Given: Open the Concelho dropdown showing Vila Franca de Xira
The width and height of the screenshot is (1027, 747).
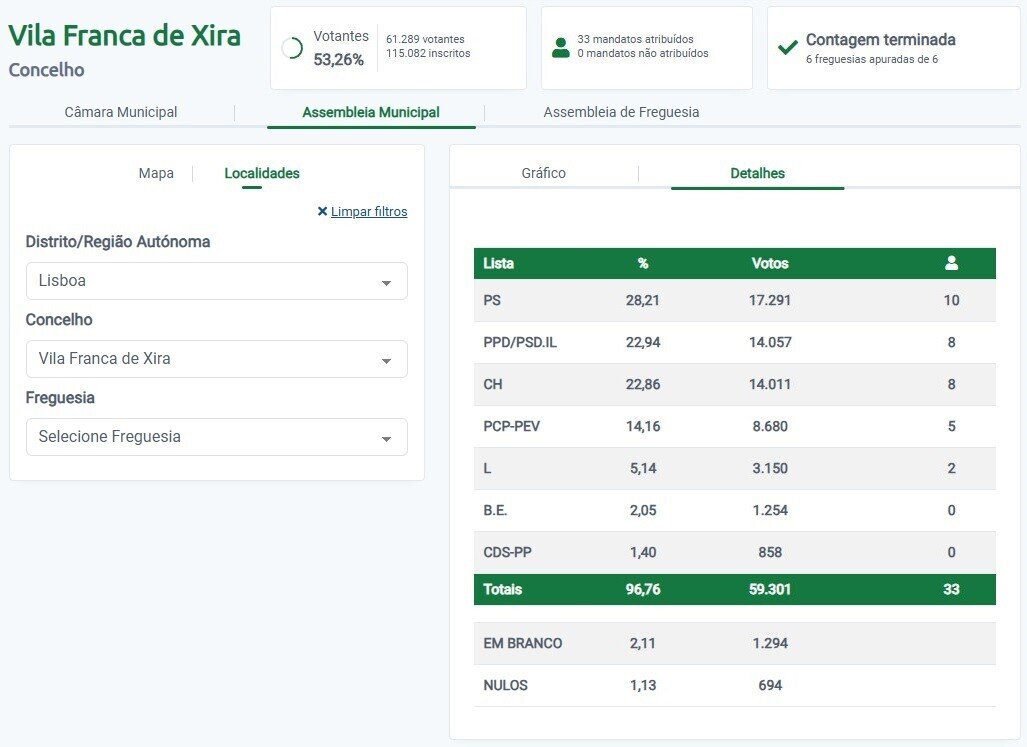Looking at the screenshot, I should (216, 359).
